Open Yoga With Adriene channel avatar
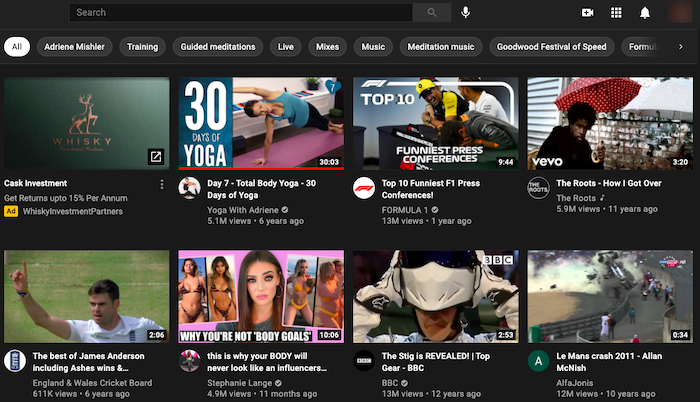Viewport: 700px width, 402px height. pyautogui.click(x=189, y=188)
